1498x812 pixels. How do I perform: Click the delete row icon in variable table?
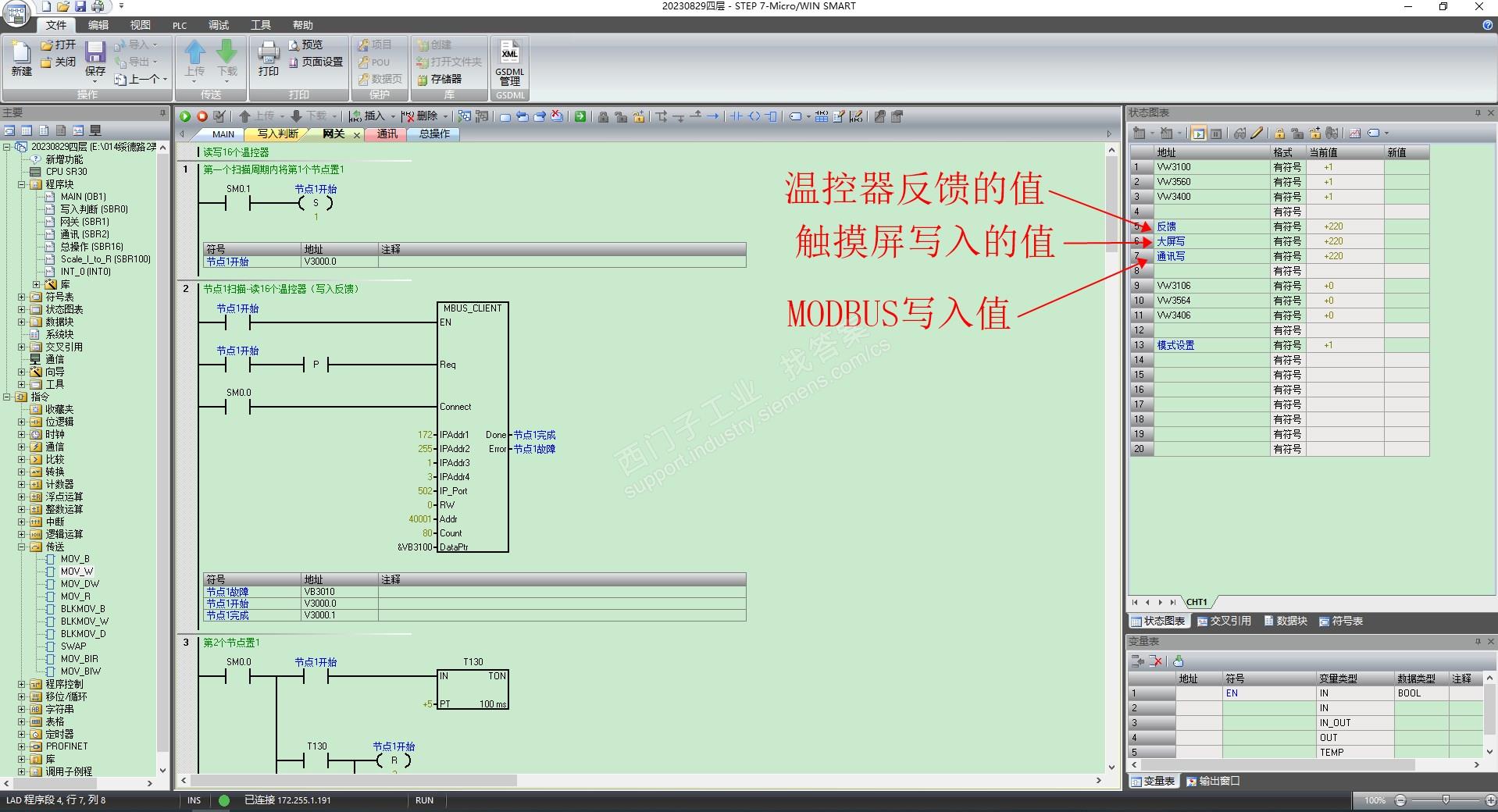tap(1156, 661)
